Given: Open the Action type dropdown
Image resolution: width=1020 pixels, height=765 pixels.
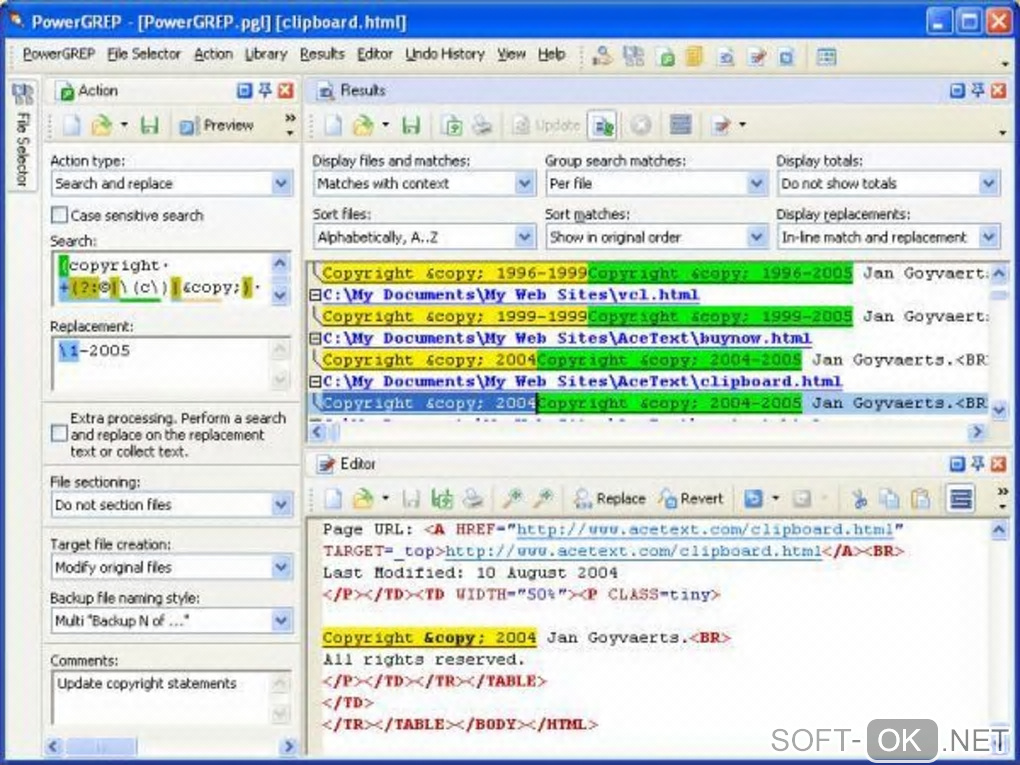Looking at the screenshot, I should (281, 183).
